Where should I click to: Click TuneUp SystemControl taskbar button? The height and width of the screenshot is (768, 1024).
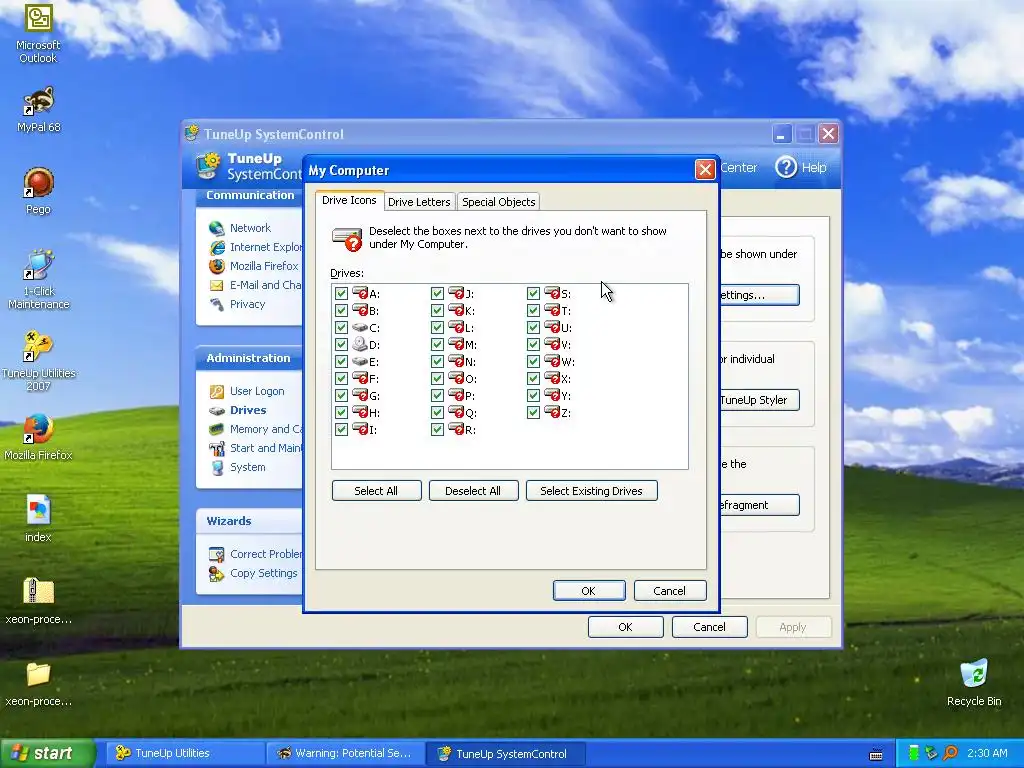coord(505,753)
